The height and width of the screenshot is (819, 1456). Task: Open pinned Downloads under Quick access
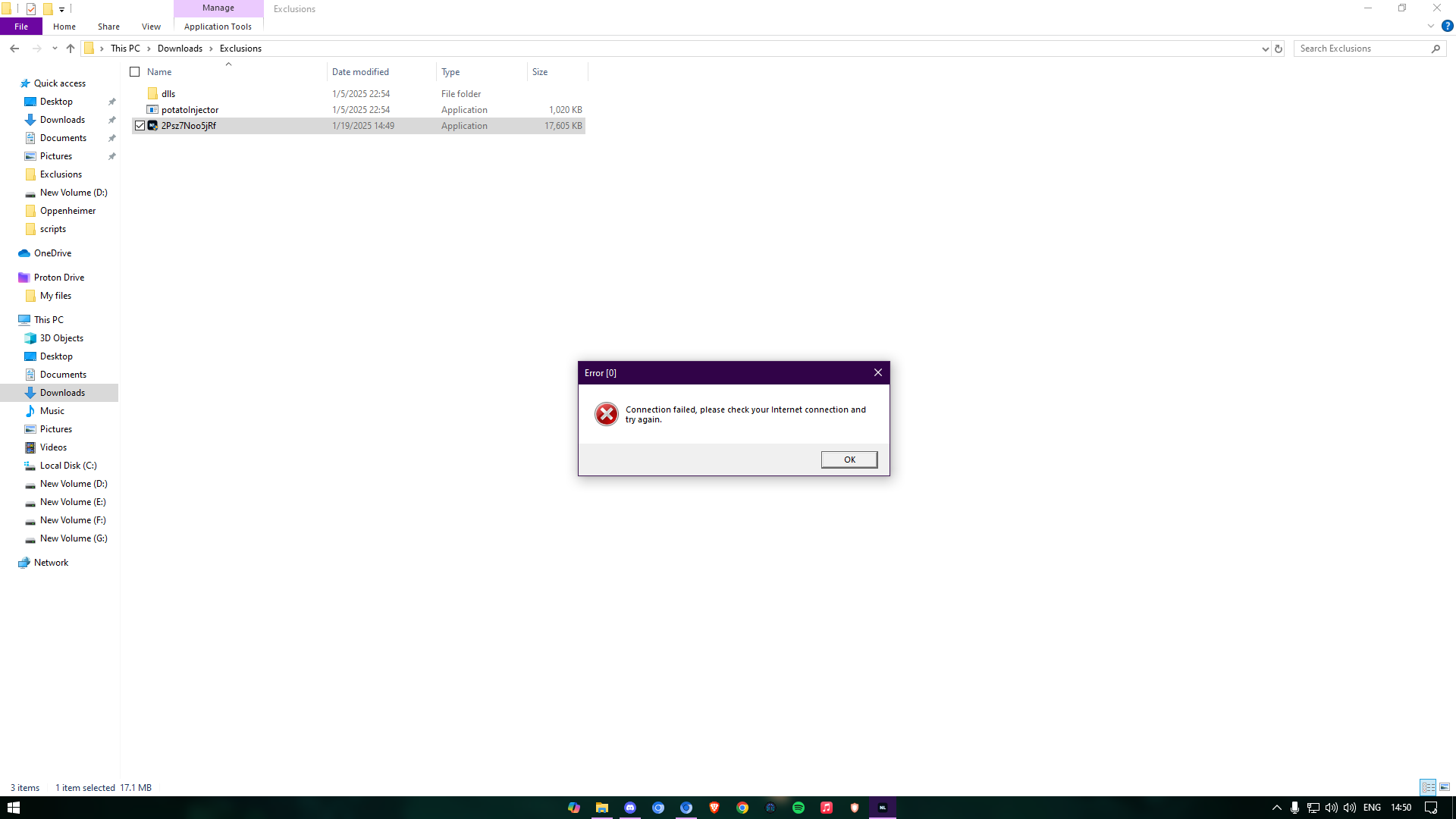click(x=62, y=120)
